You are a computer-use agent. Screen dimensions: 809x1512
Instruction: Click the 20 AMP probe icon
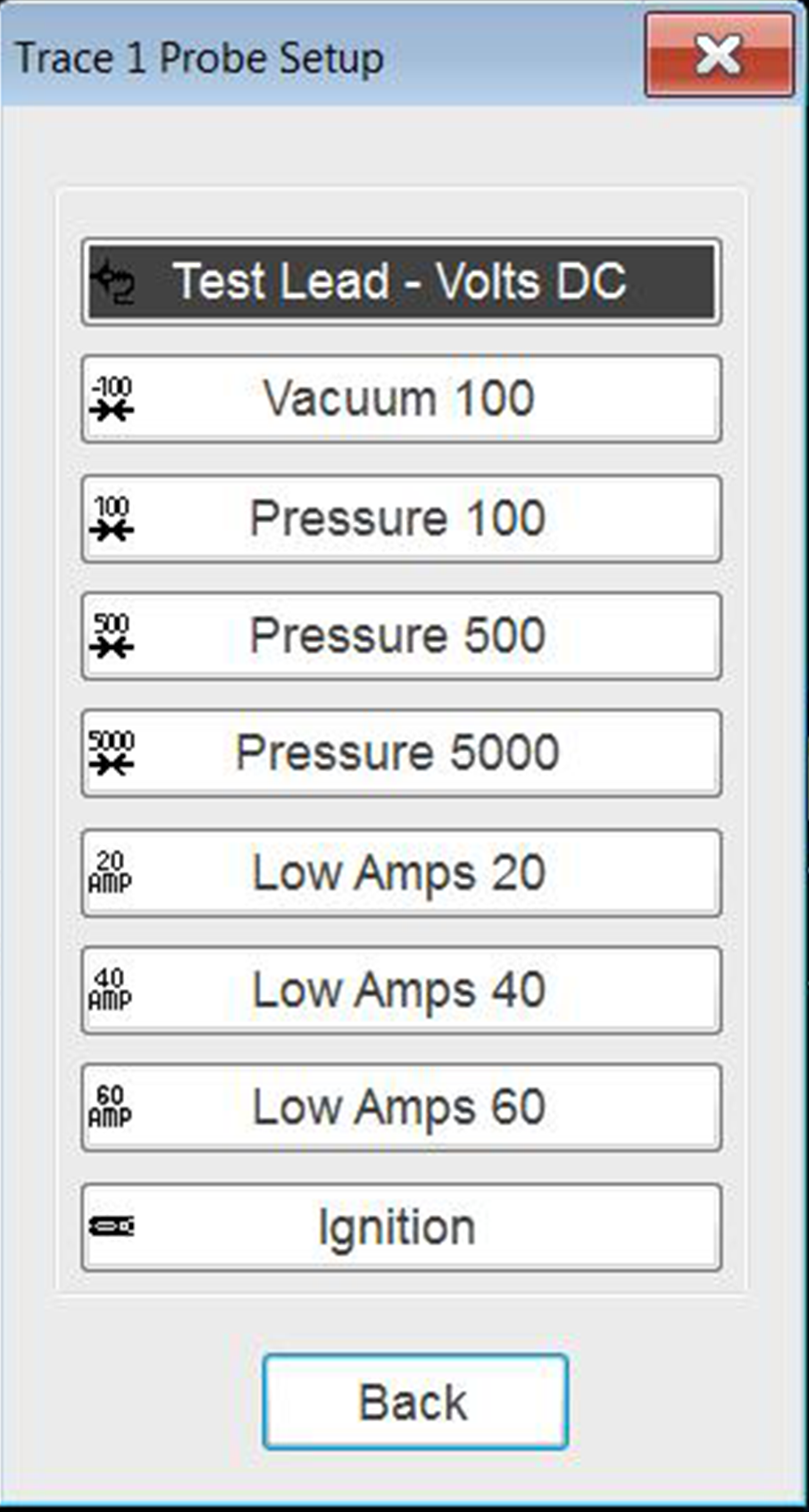click(x=110, y=872)
